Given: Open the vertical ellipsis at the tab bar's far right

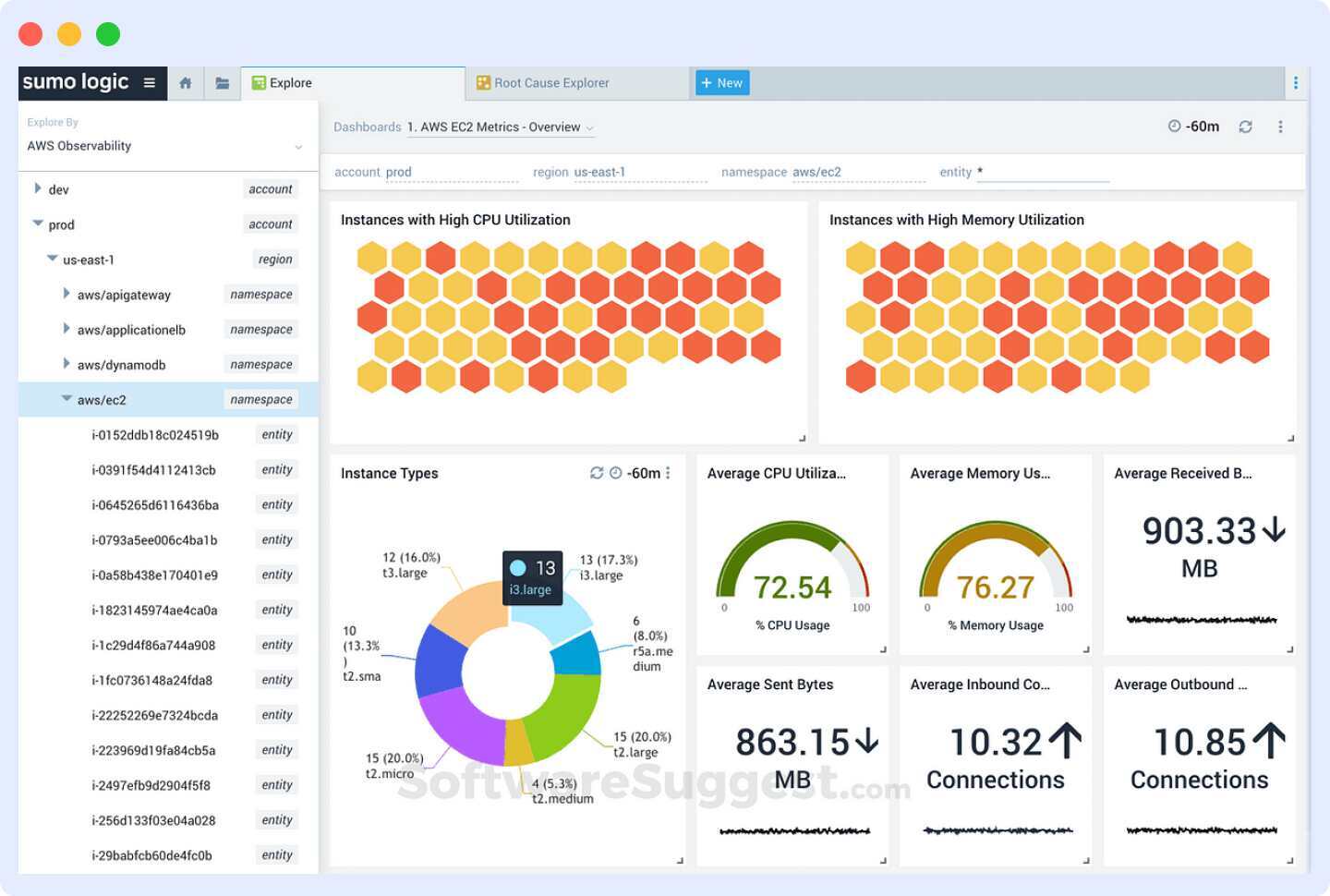Looking at the screenshot, I should tap(1296, 82).
